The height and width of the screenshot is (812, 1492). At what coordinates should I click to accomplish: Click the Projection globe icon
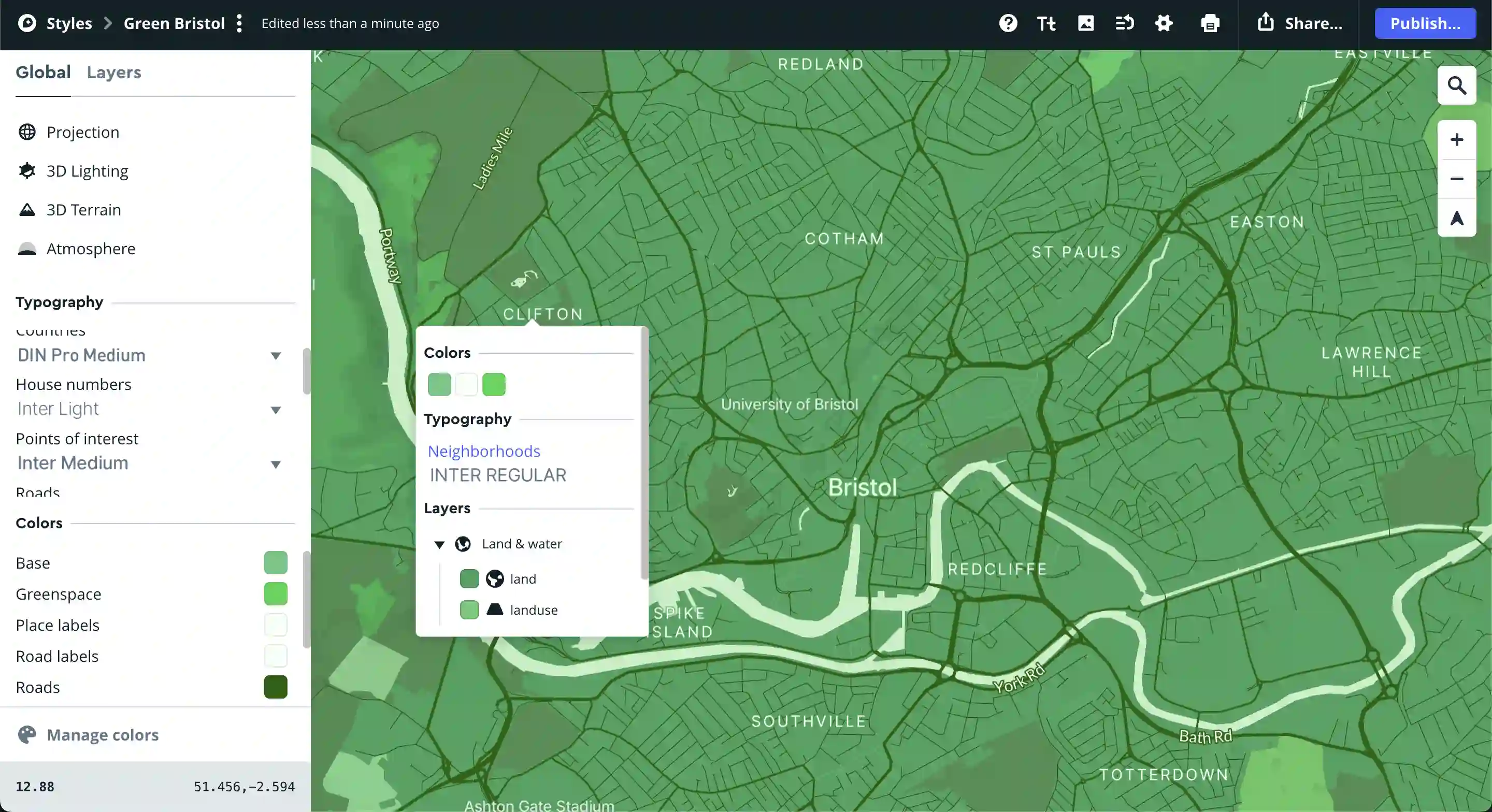[26, 132]
